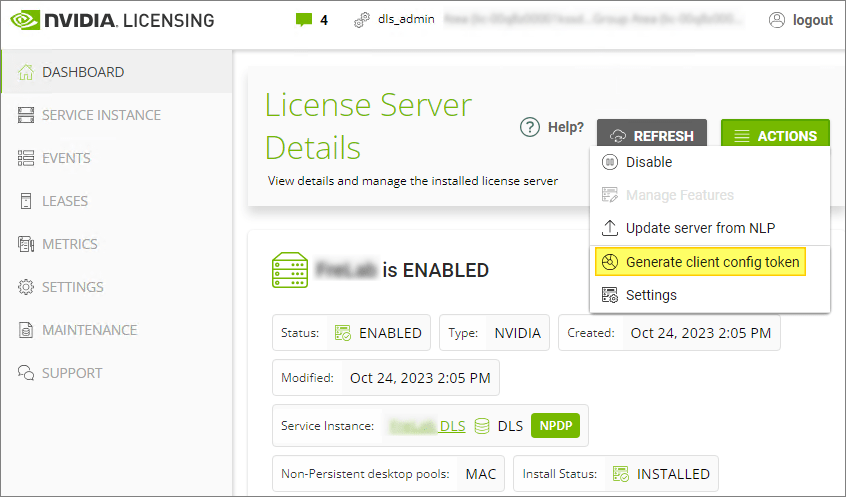
Task: Click the Maintenance sidebar icon
Action: tap(26, 330)
